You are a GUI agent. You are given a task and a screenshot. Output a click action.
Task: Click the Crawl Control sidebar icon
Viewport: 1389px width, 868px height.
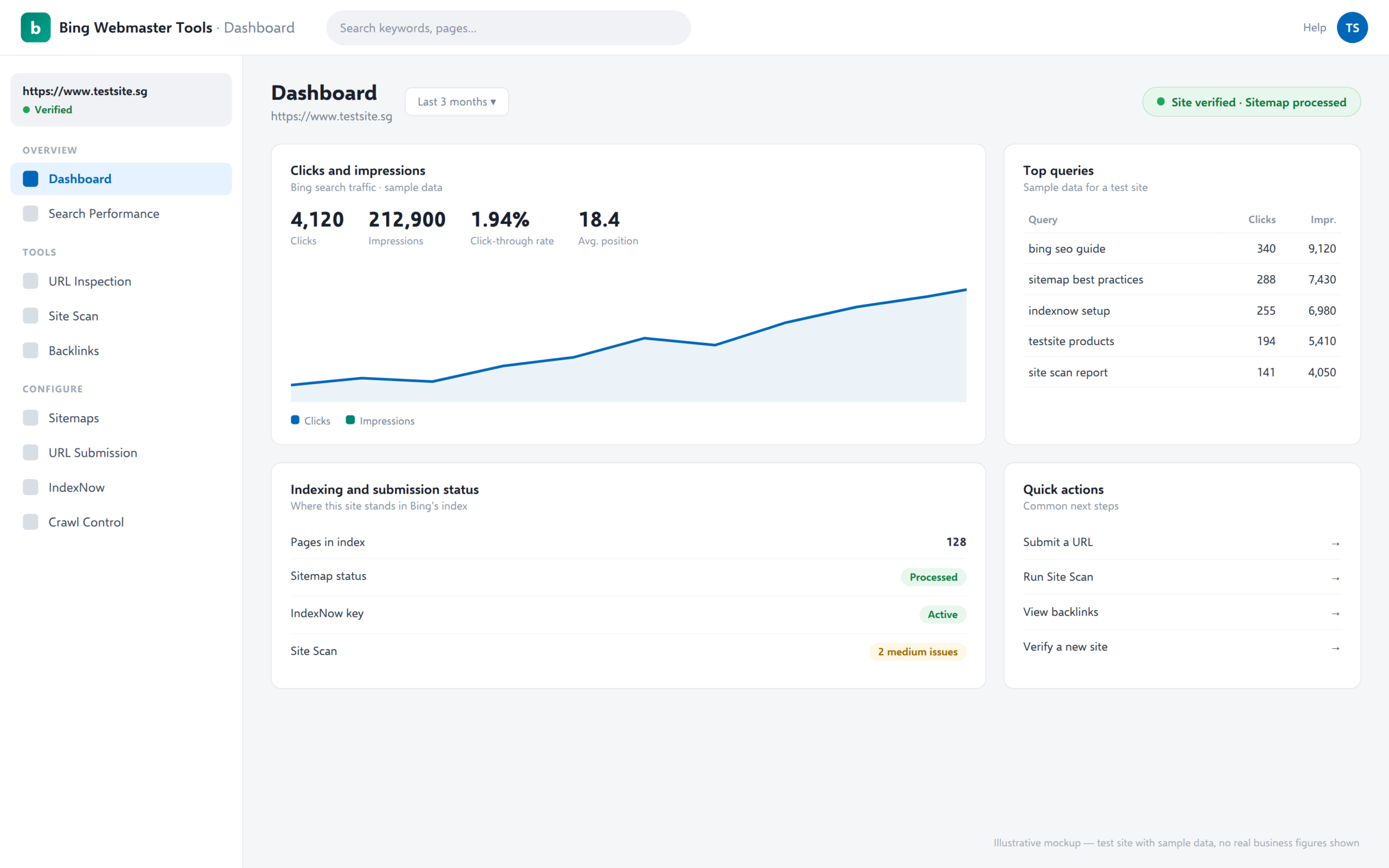[30, 522]
